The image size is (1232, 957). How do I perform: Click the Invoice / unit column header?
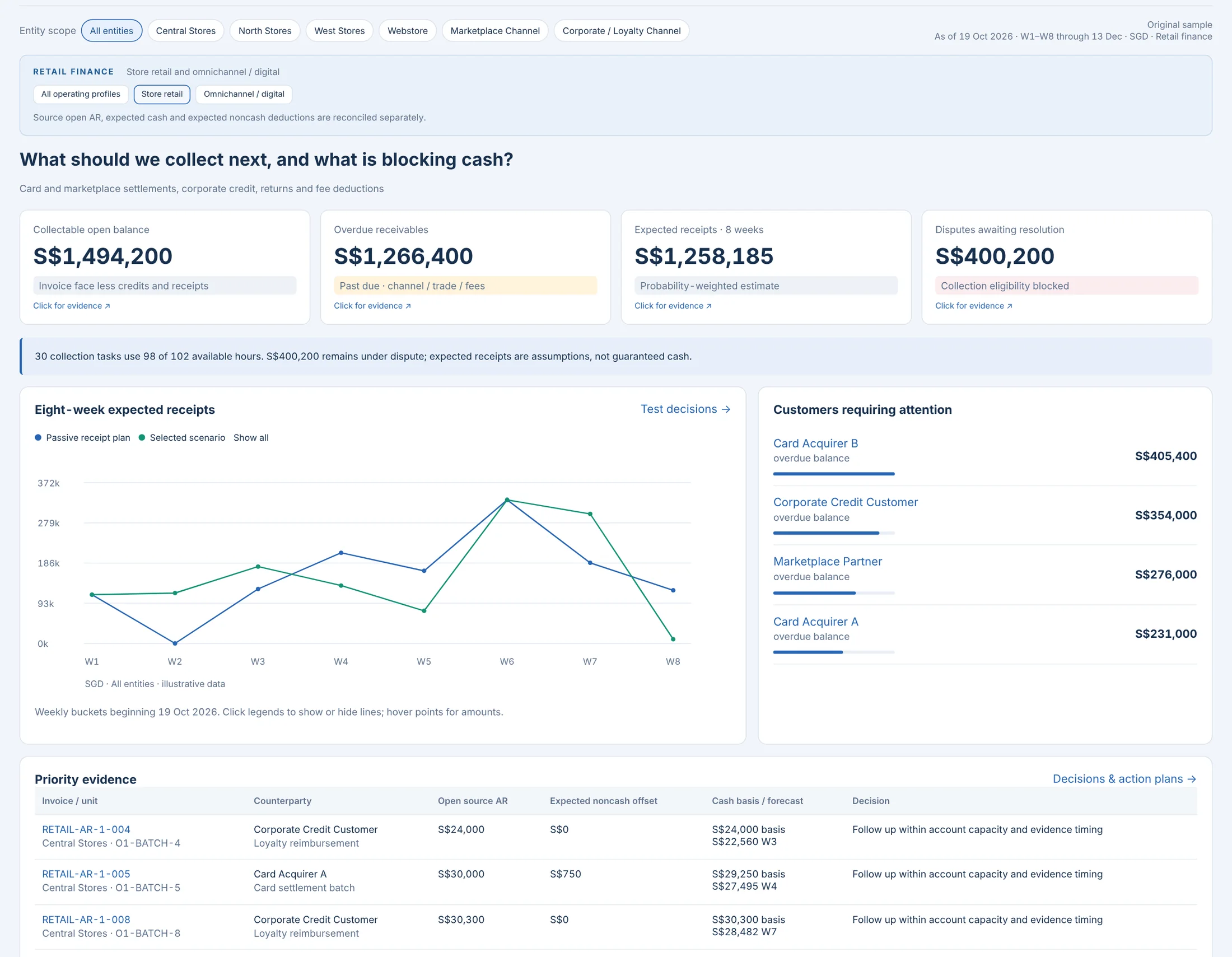pos(69,801)
